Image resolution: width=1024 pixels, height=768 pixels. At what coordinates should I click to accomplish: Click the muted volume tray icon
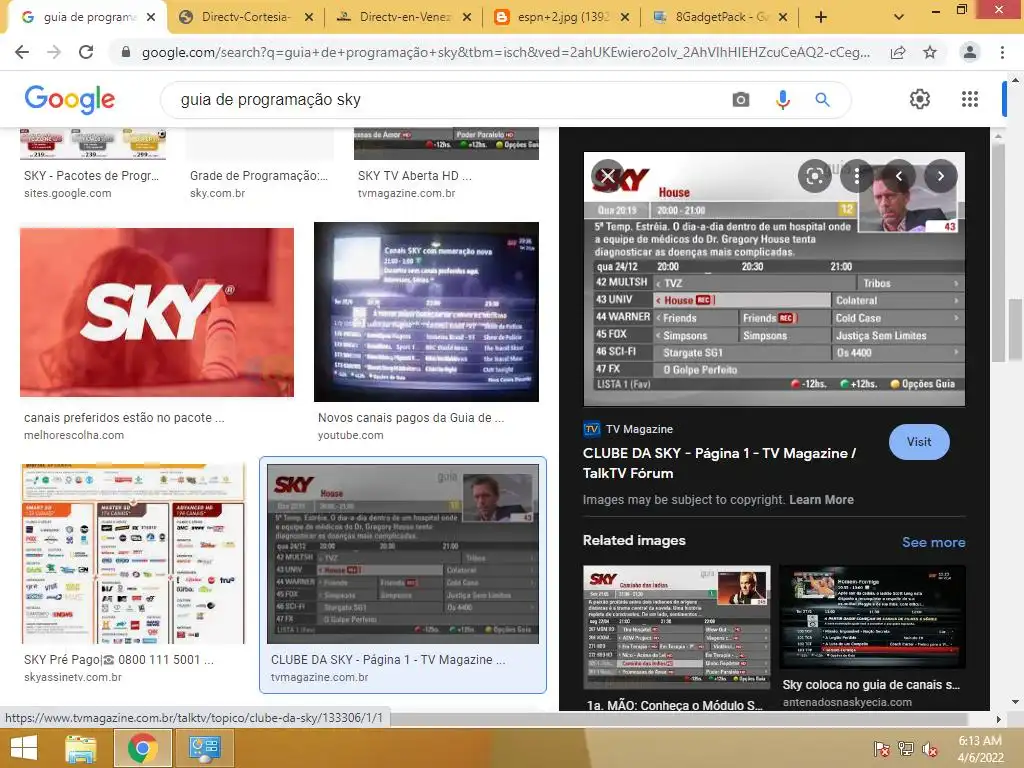click(930, 748)
